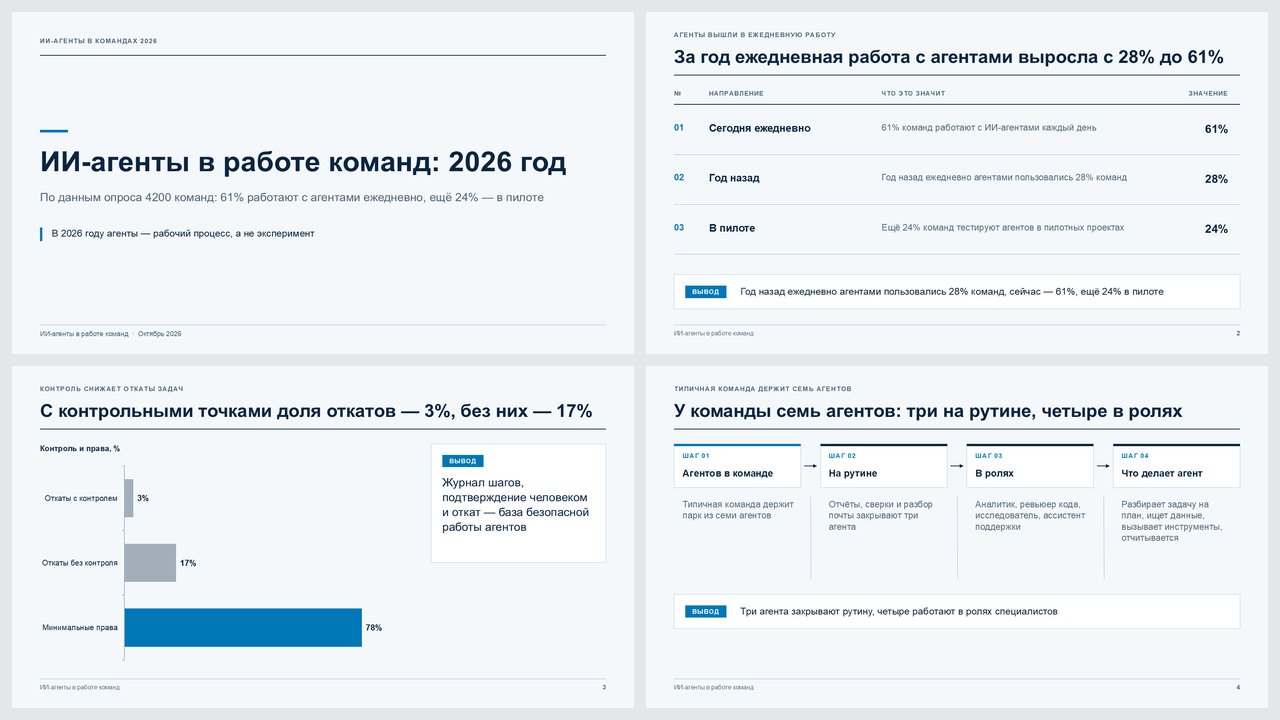This screenshot has width=1280, height=720.
Task: Click the step card «Что делает агент»
Action: coord(1176,466)
